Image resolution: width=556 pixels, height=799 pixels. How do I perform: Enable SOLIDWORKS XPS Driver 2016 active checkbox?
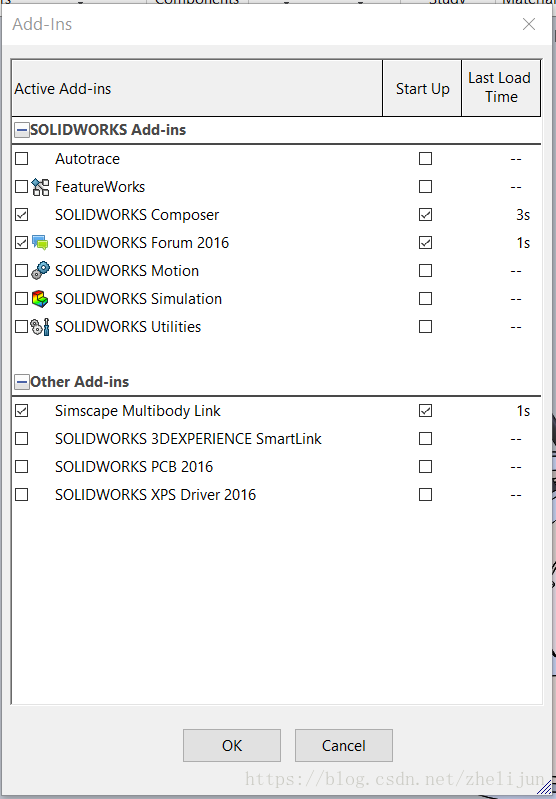tap(21, 494)
